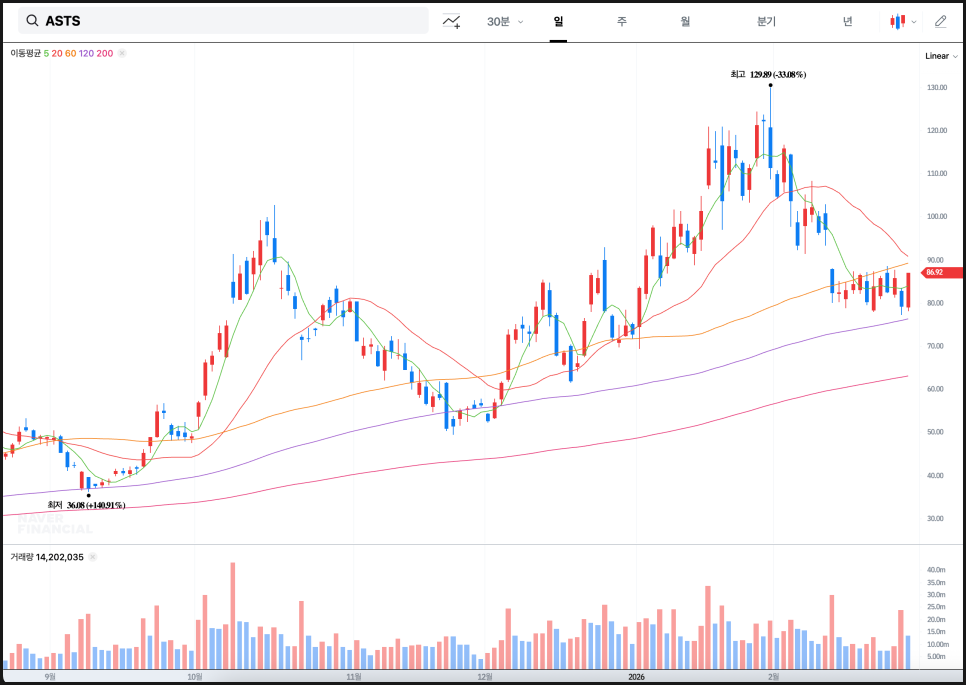Select the pencil drawing tool
The width and height of the screenshot is (966, 685).
tap(940, 21)
